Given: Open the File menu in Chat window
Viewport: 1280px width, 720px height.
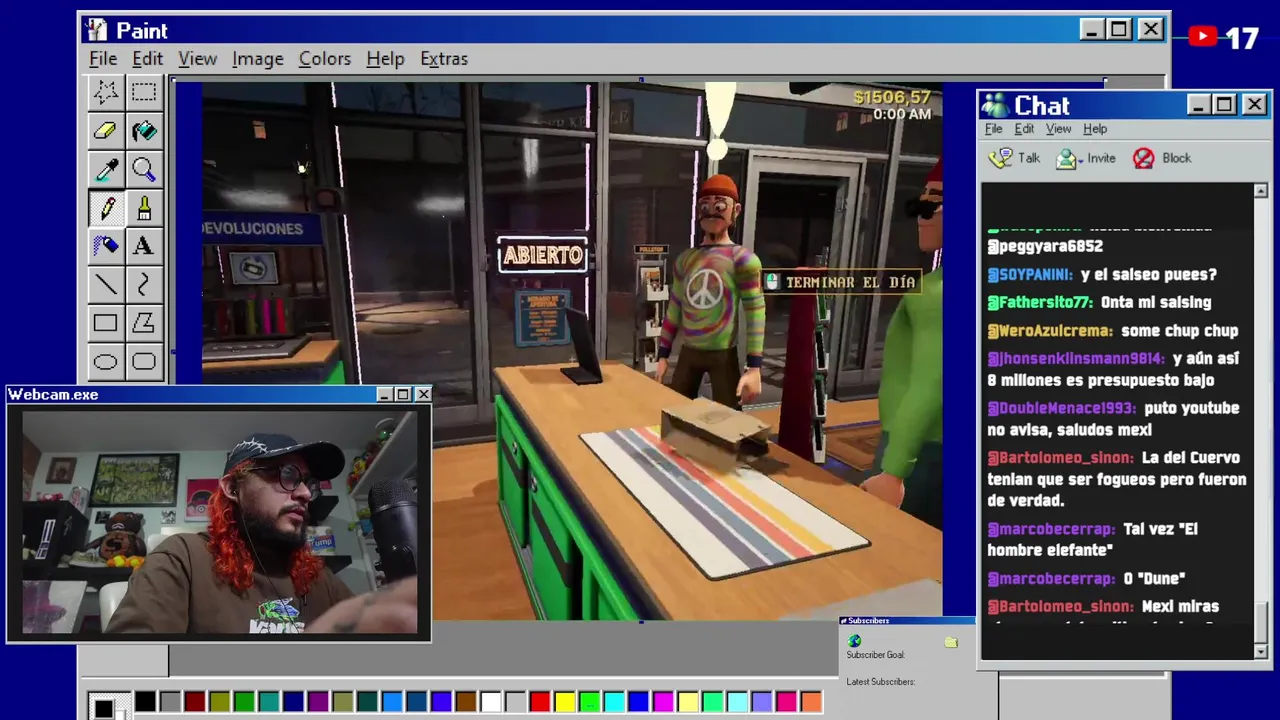Looking at the screenshot, I should (x=993, y=129).
